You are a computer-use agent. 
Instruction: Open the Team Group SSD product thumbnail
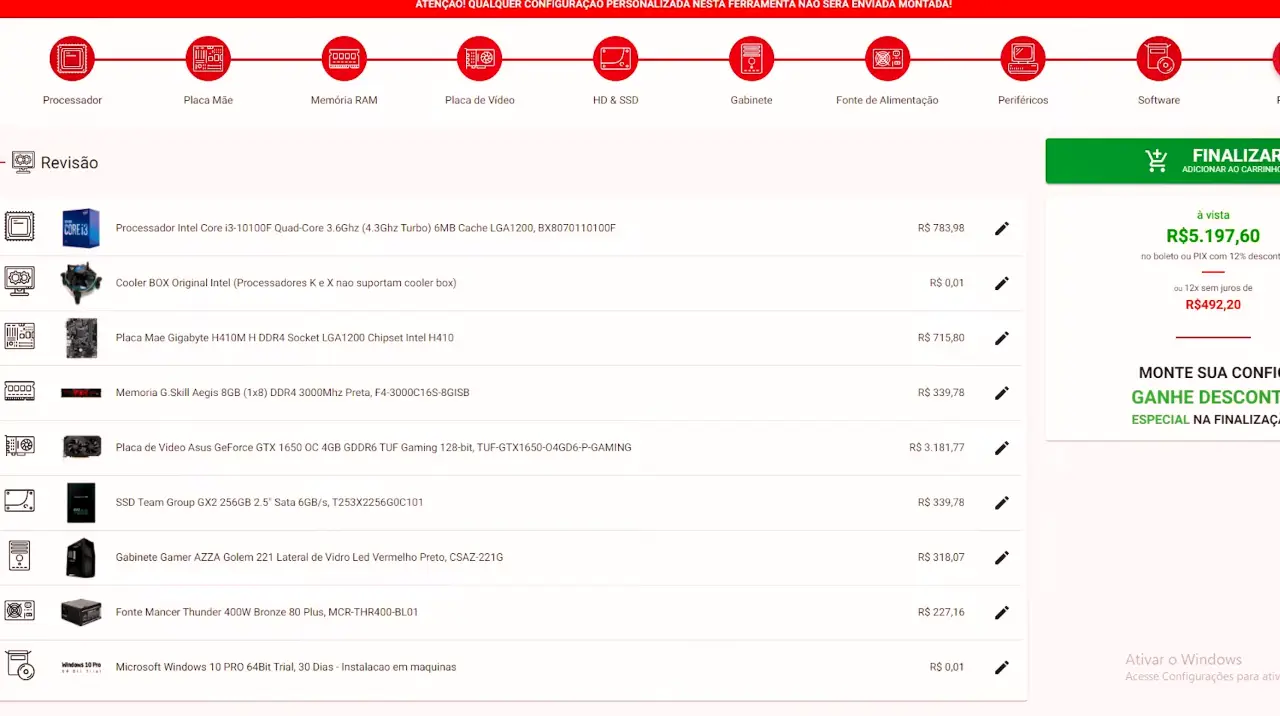[x=81, y=502]
